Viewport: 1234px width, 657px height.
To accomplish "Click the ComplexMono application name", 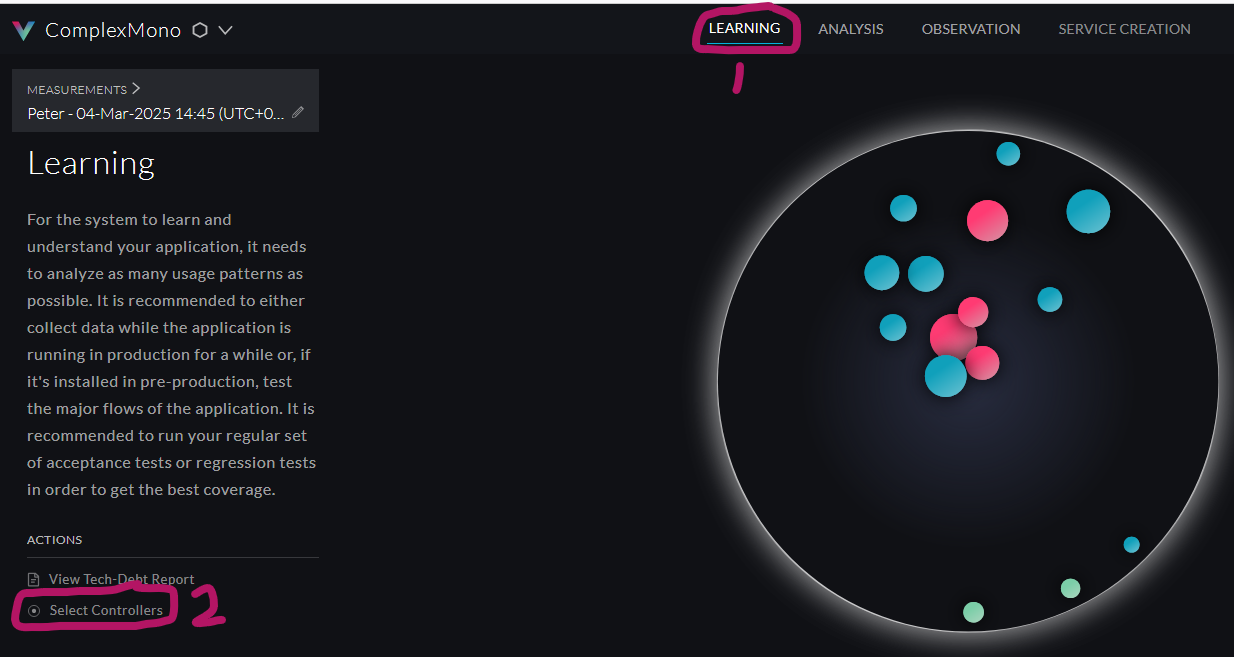I will tap(113, 30).
